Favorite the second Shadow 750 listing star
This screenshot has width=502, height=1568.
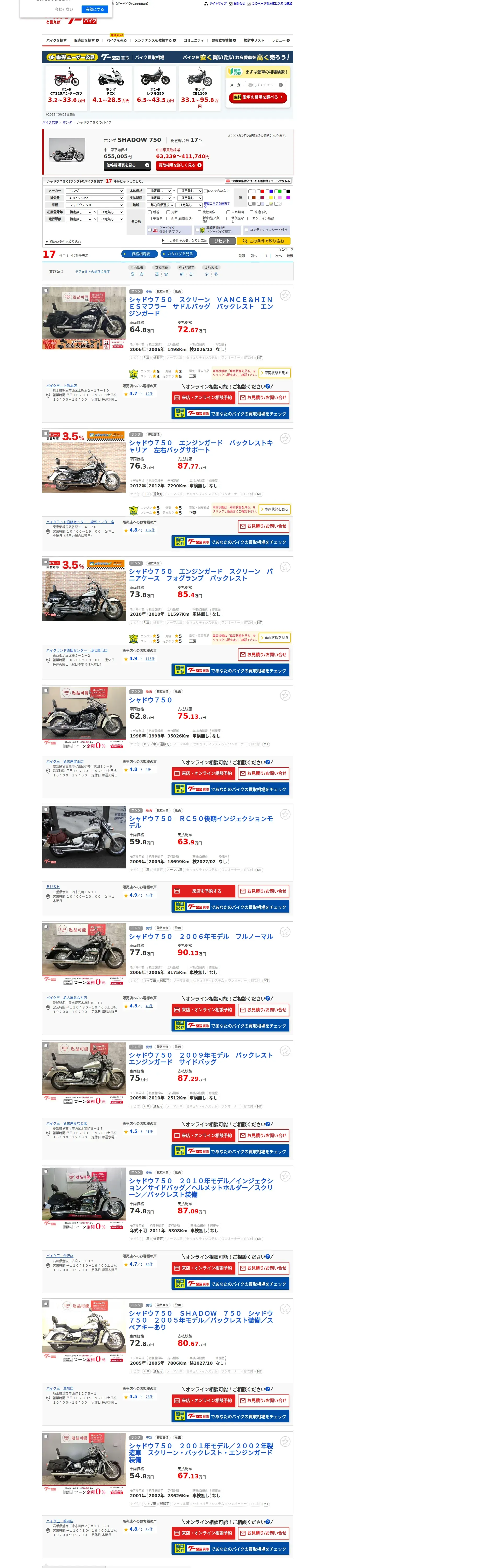coord(284,438)
